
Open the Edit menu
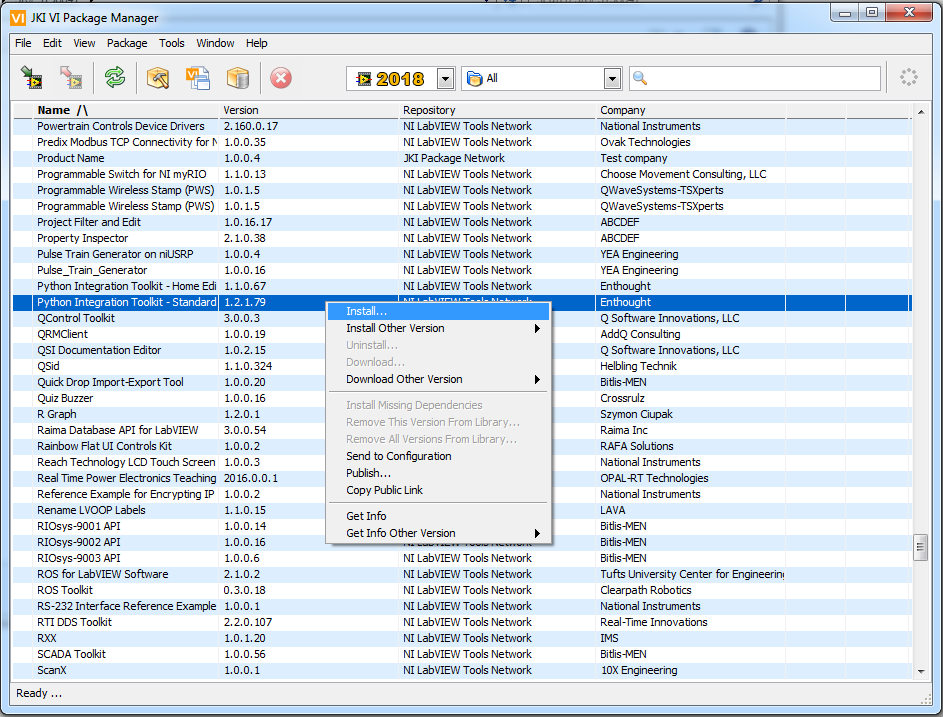tap(52, 43)
